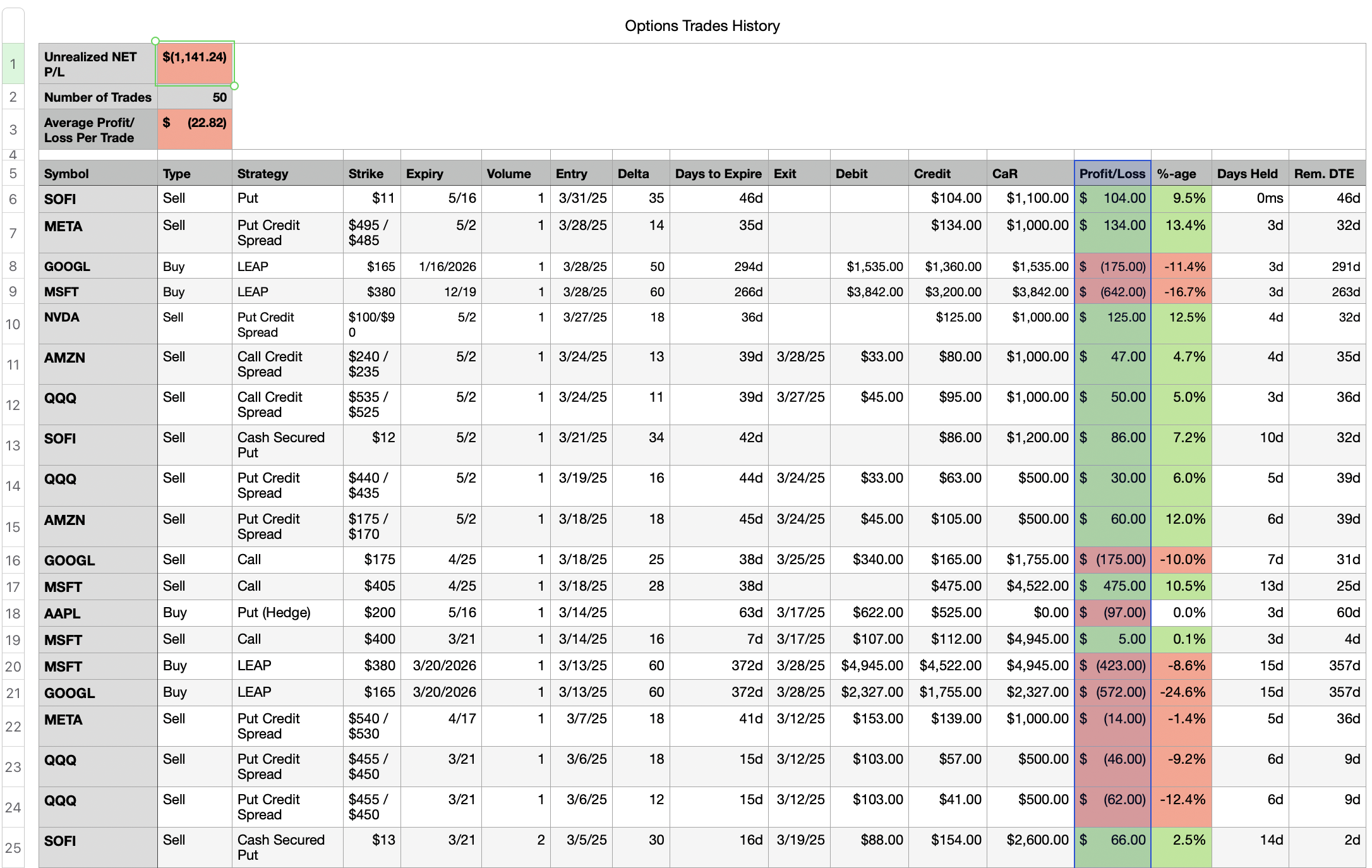
Task: Select the NVDA strike cell "$100/$90"
Action: point(372,324)
